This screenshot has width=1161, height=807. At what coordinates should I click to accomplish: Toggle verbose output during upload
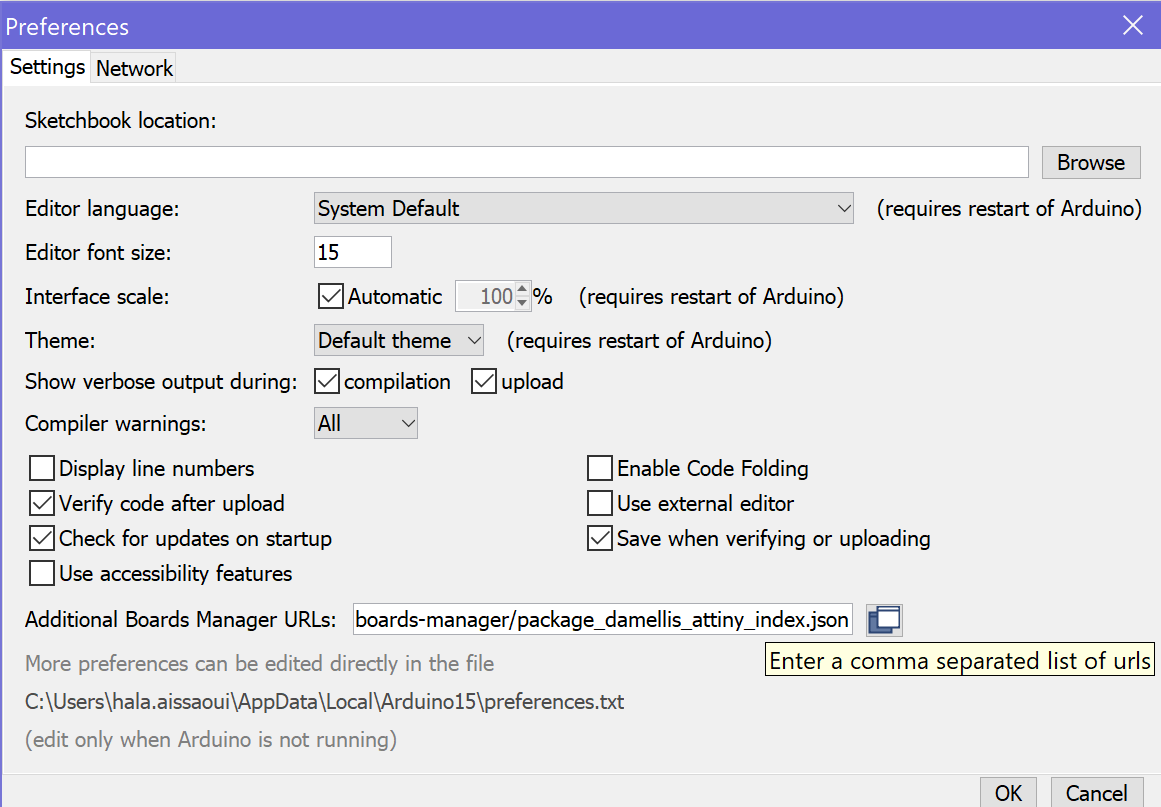(484, 382)
